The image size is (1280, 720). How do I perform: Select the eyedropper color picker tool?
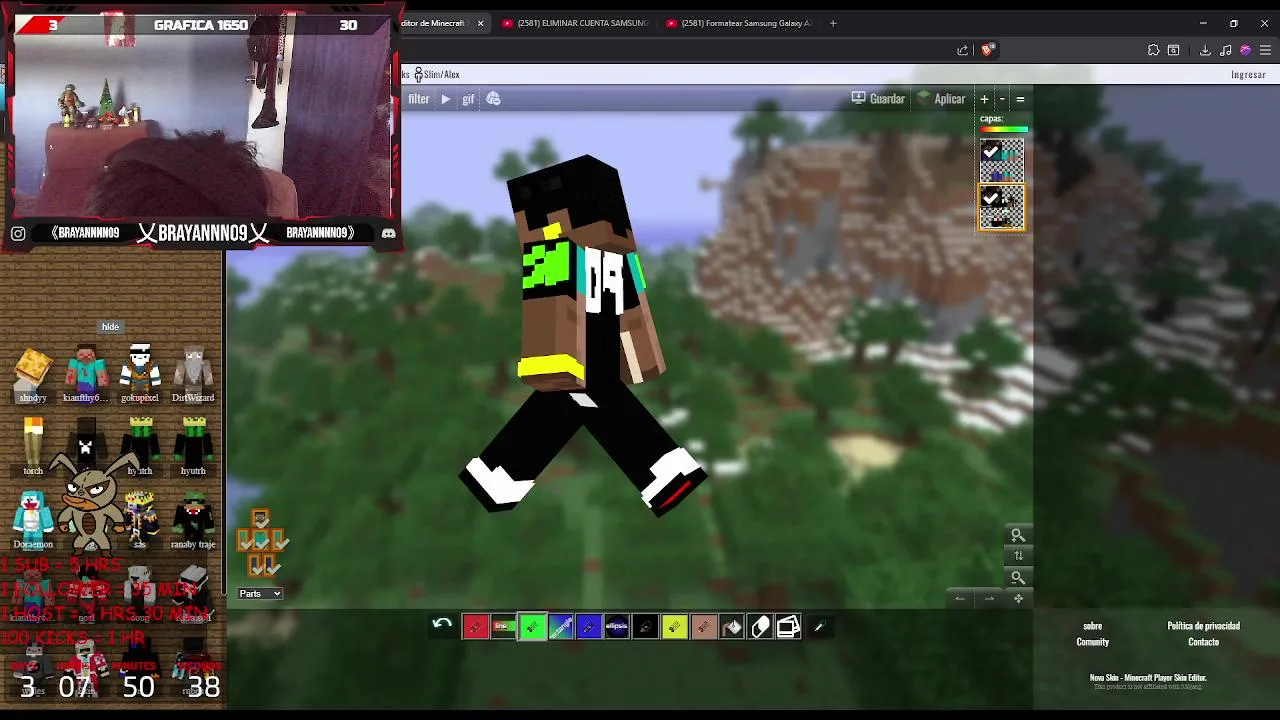click(818, 627)
